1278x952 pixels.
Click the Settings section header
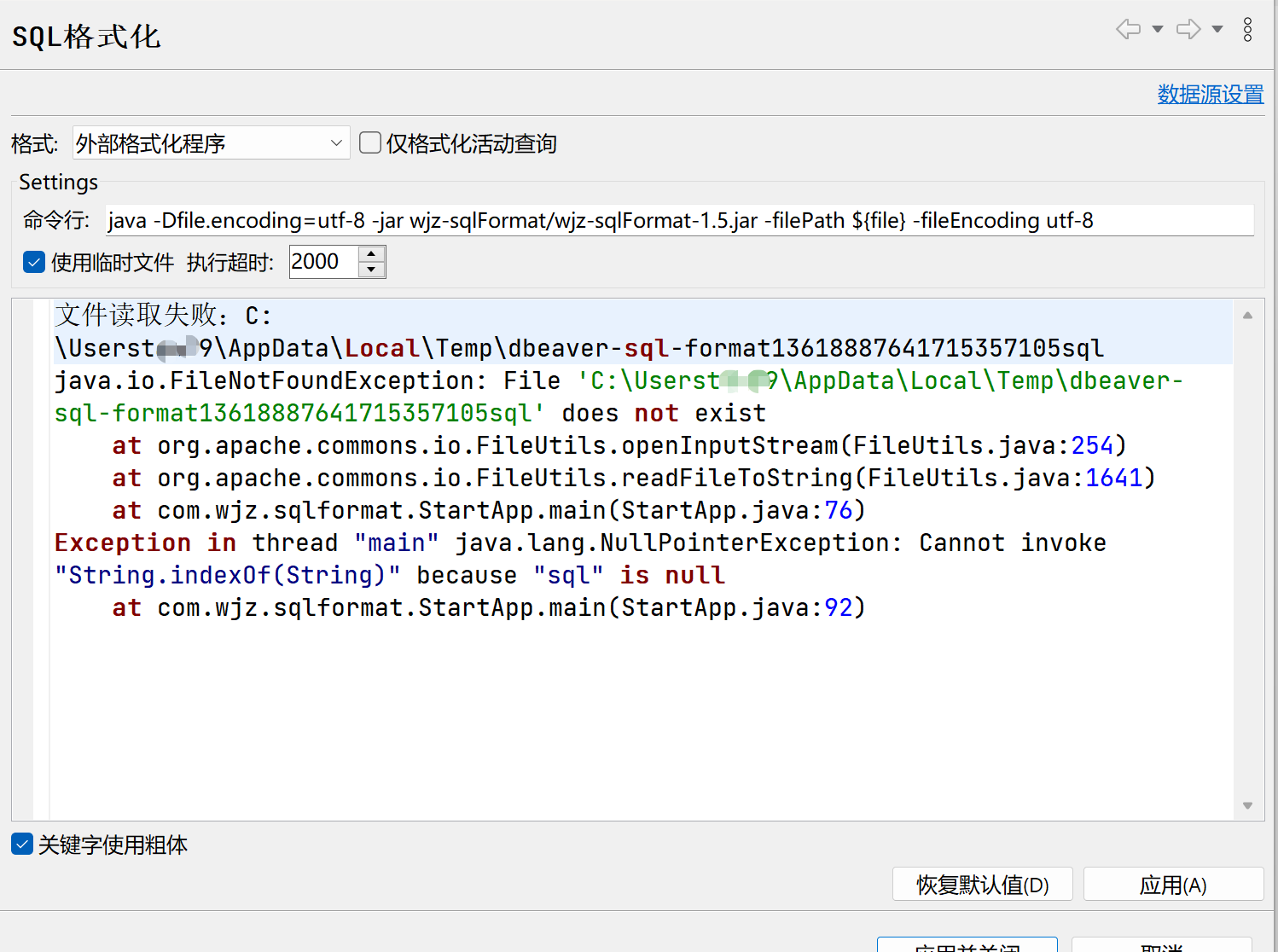[57, 182]
